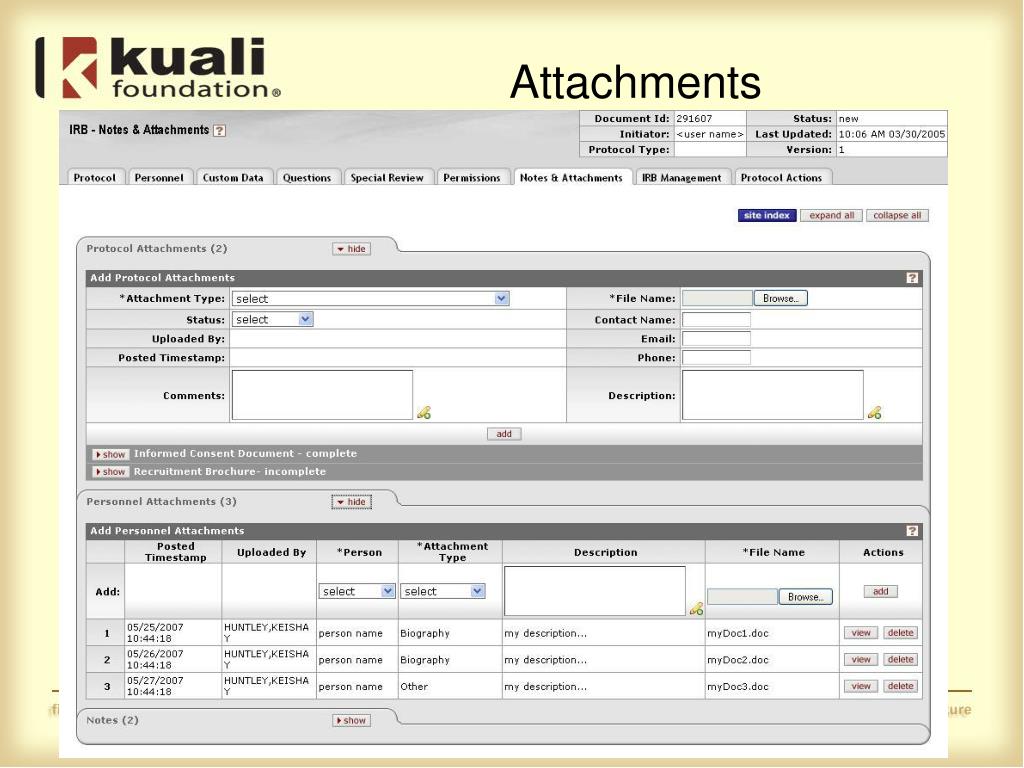The image size is (1024, 768).
Task: Click the Email input field
Action: 716,339
